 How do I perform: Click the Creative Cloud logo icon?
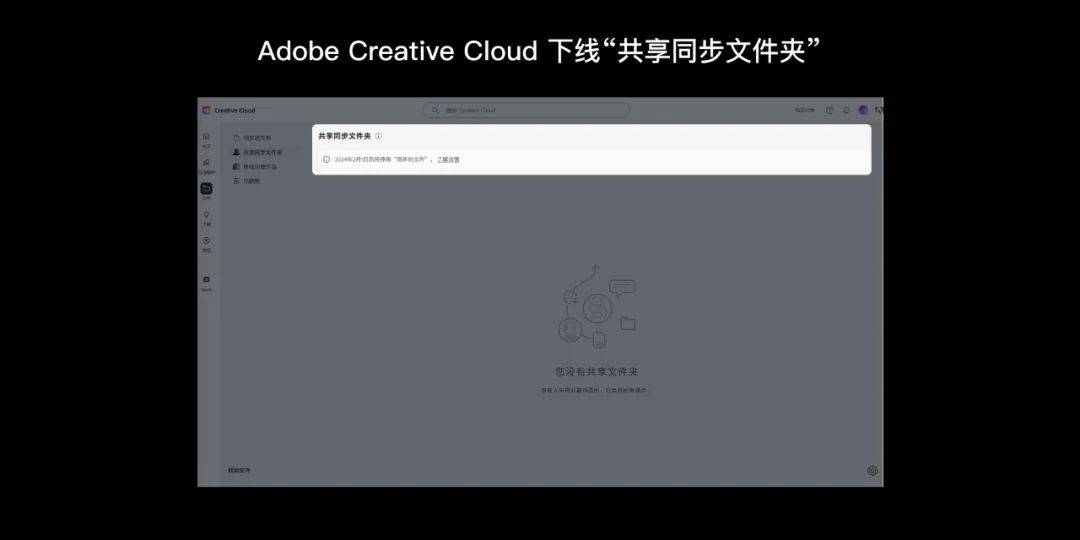click(x=206, y=110)
